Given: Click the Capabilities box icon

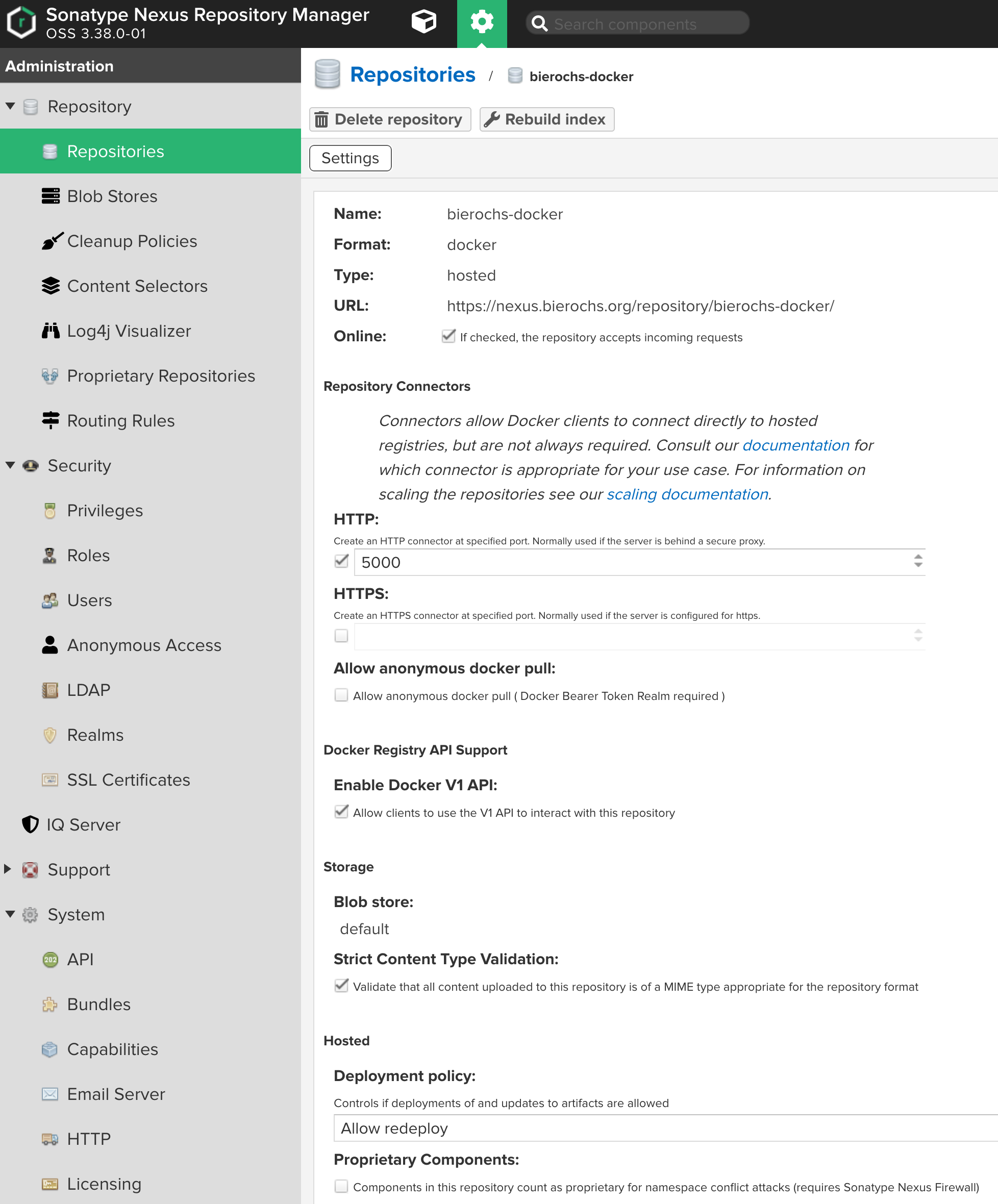Looking at the screenshot, I should click(50, 1049).
